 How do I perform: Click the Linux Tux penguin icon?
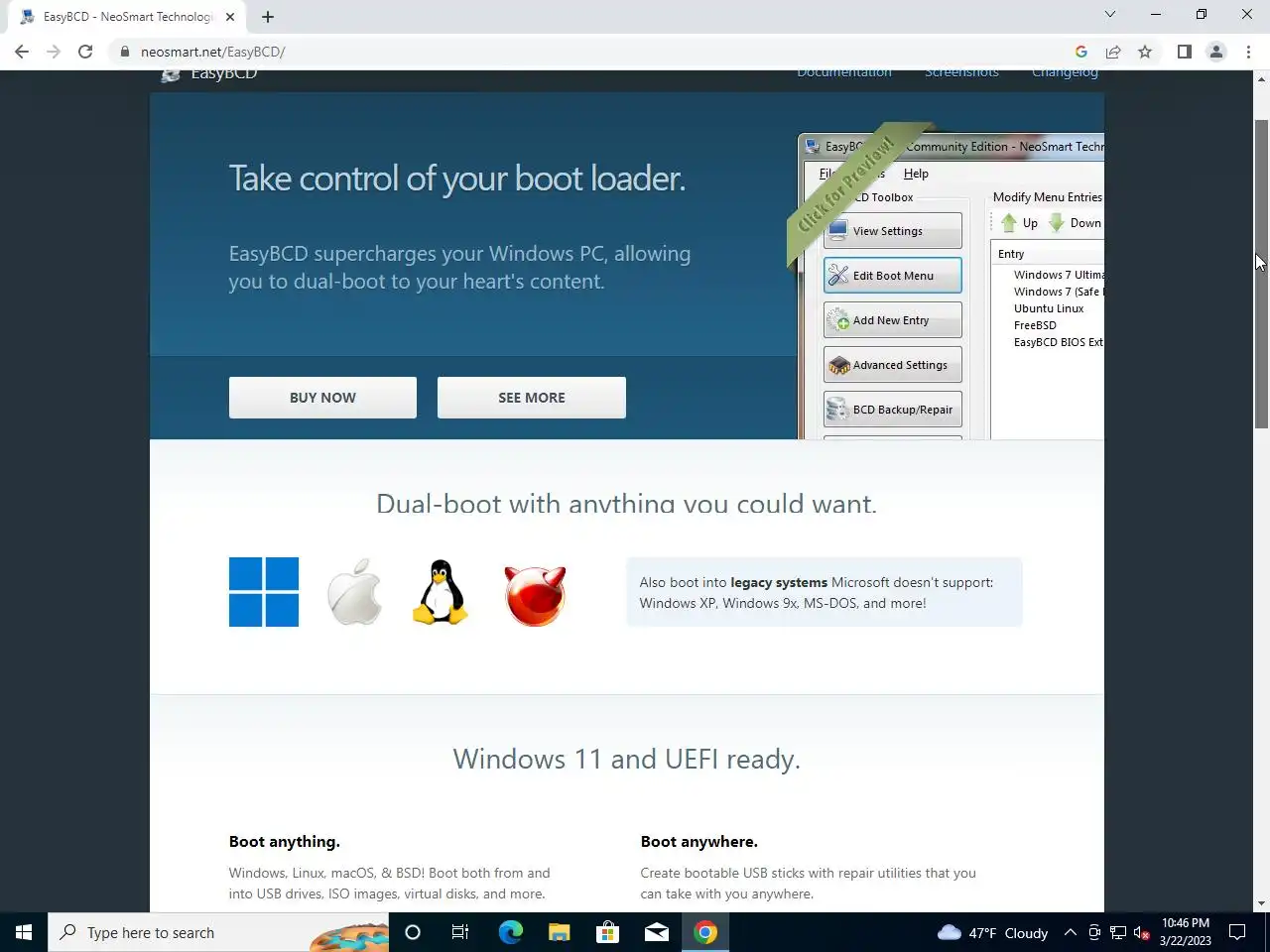[x=440, y=592]
